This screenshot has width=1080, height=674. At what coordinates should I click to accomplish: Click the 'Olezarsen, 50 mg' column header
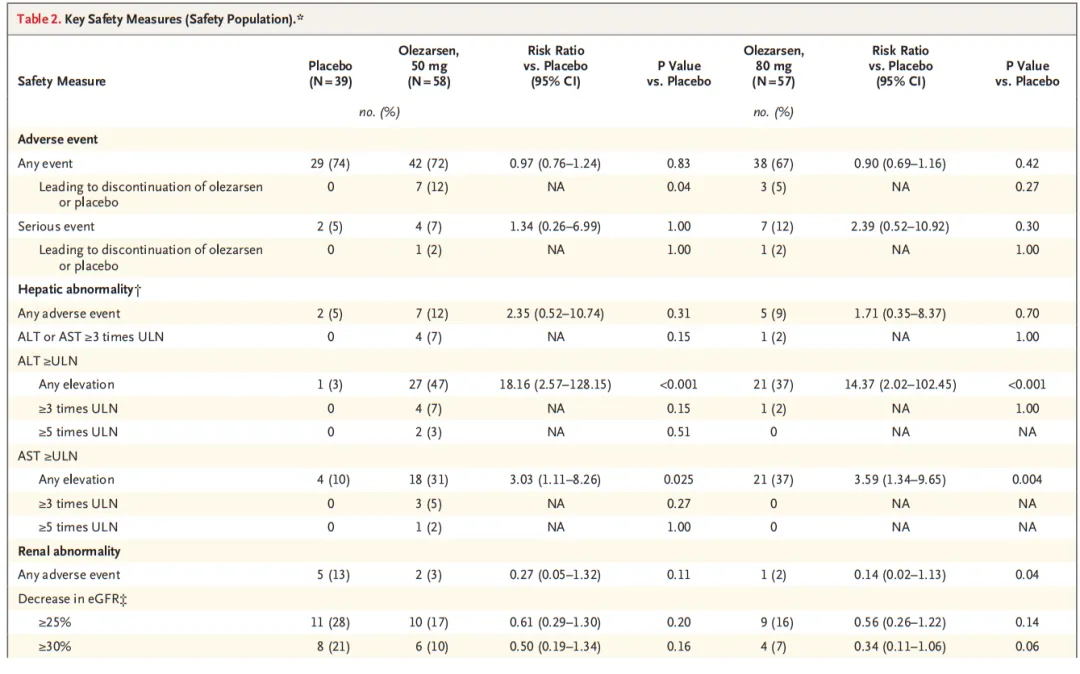pyautogui.click(x=428, y=66)
